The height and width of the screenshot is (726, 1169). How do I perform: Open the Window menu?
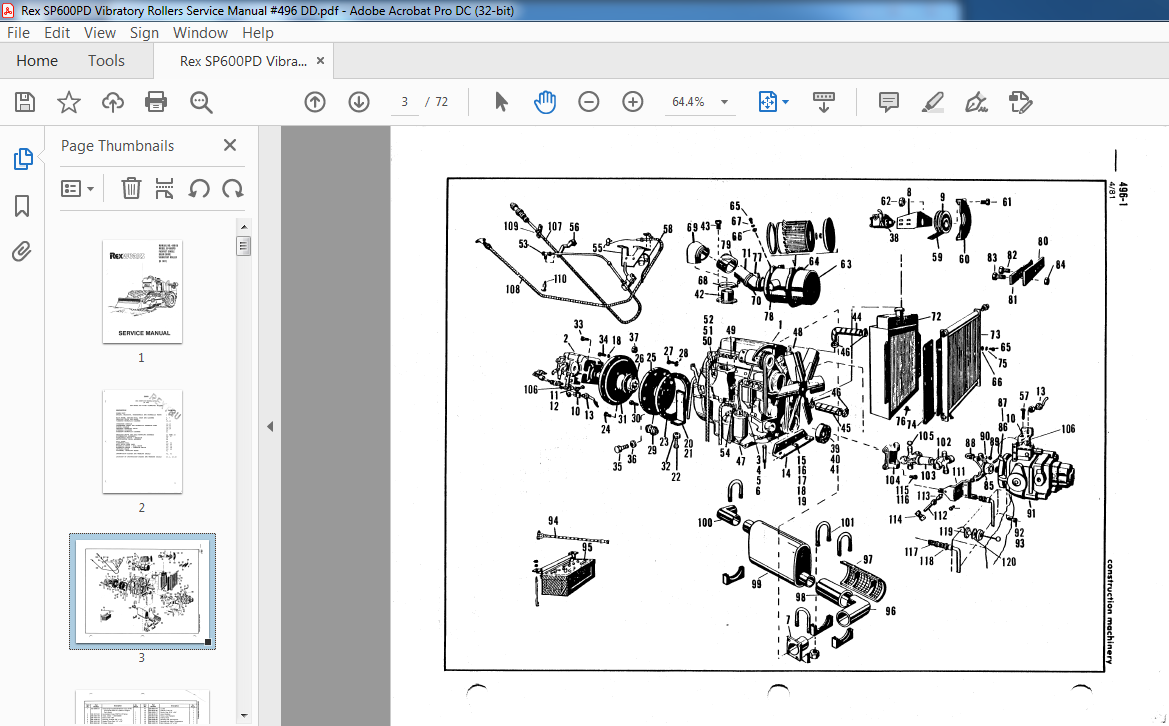(x=200, y=33)
